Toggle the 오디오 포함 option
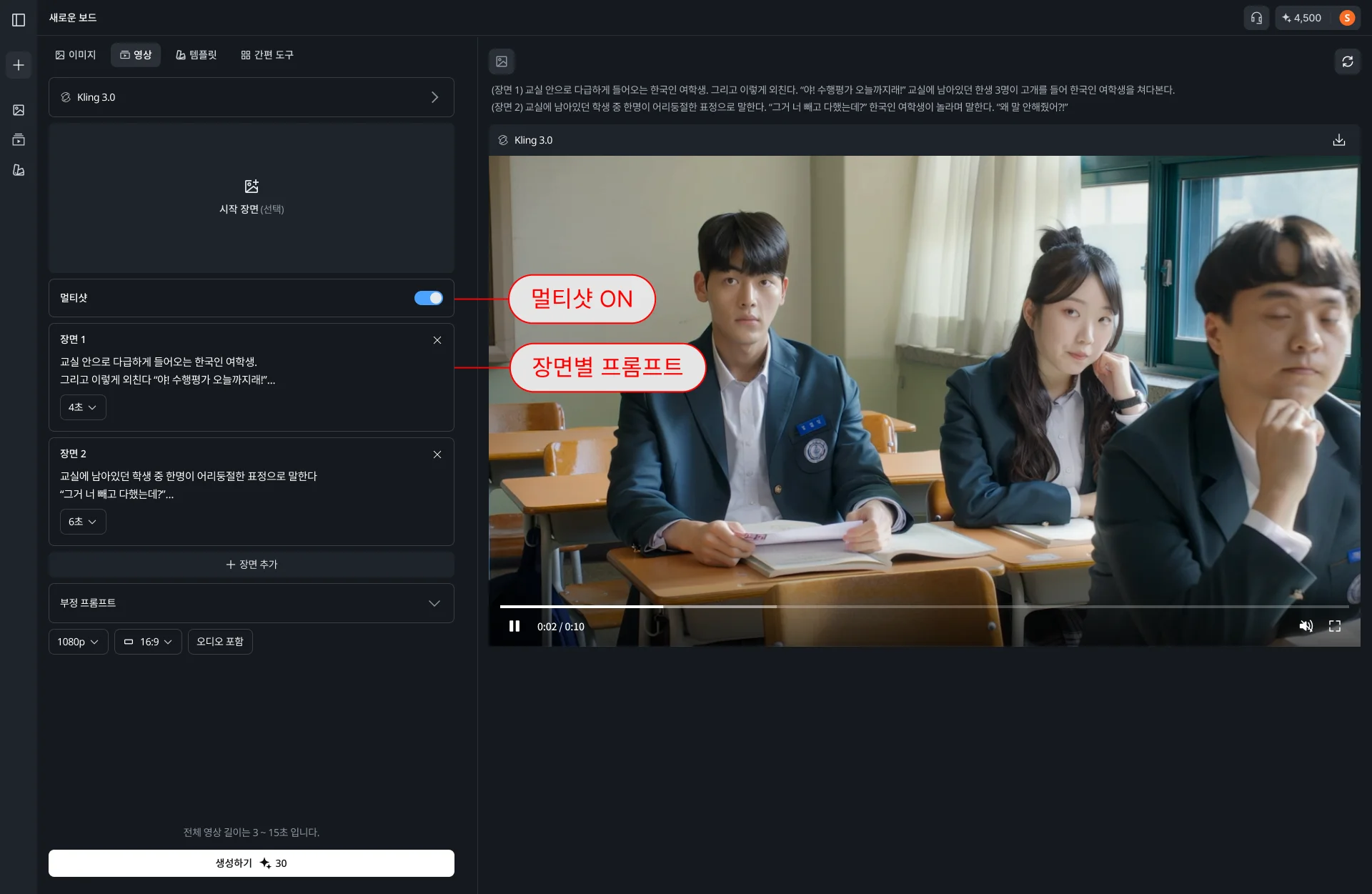Image resolution: width=1372 pixels, height=894 pixels. coord(219,642)
